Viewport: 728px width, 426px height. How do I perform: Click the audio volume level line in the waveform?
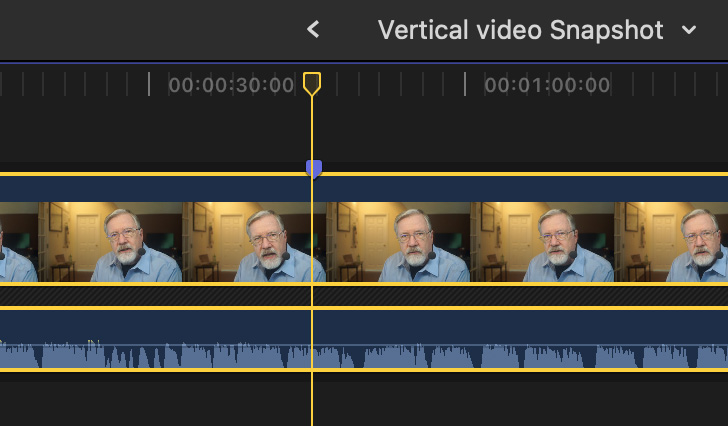[x=450, y=345]
